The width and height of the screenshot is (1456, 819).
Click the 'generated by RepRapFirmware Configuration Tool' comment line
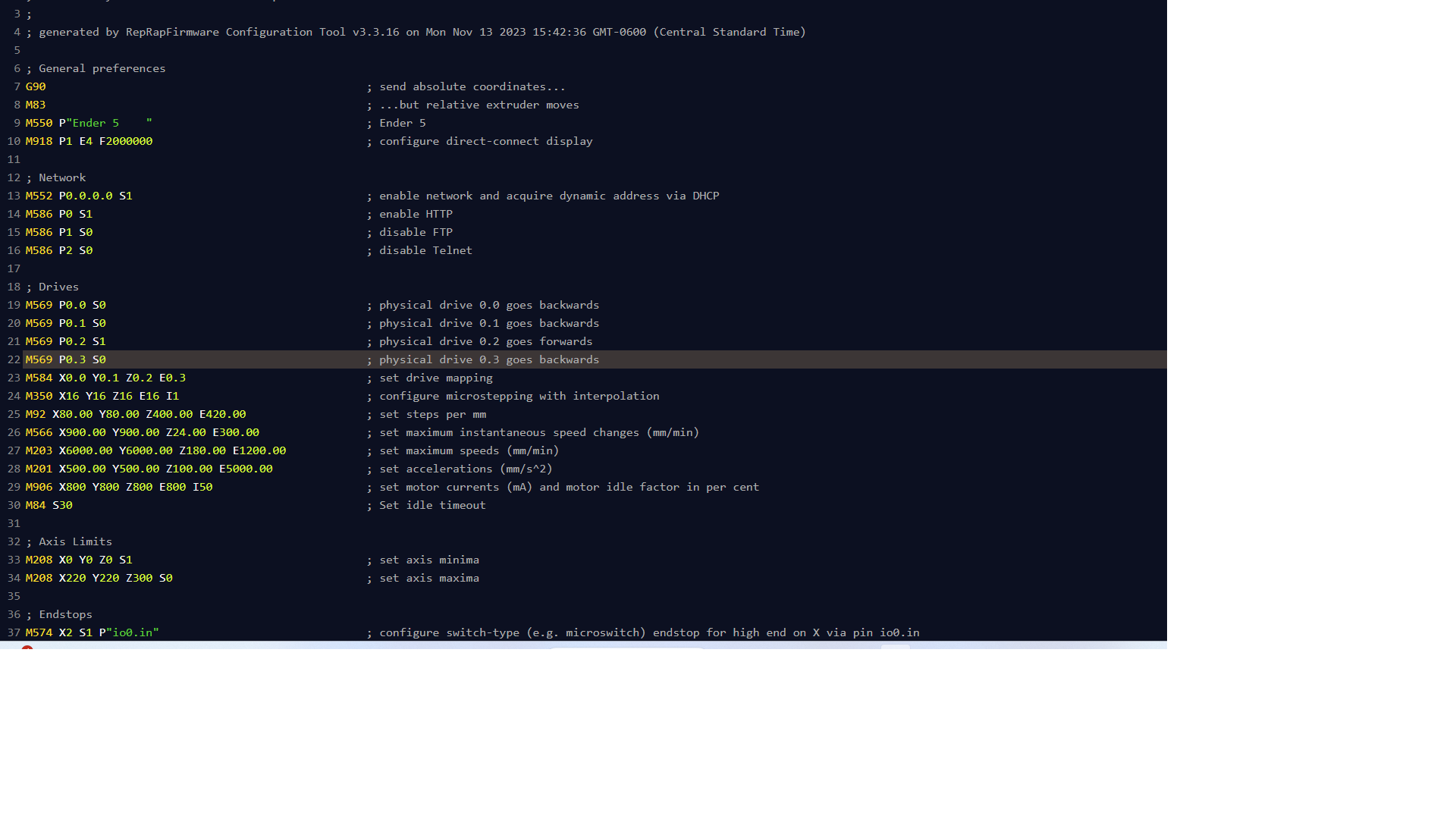pos(416,32)
